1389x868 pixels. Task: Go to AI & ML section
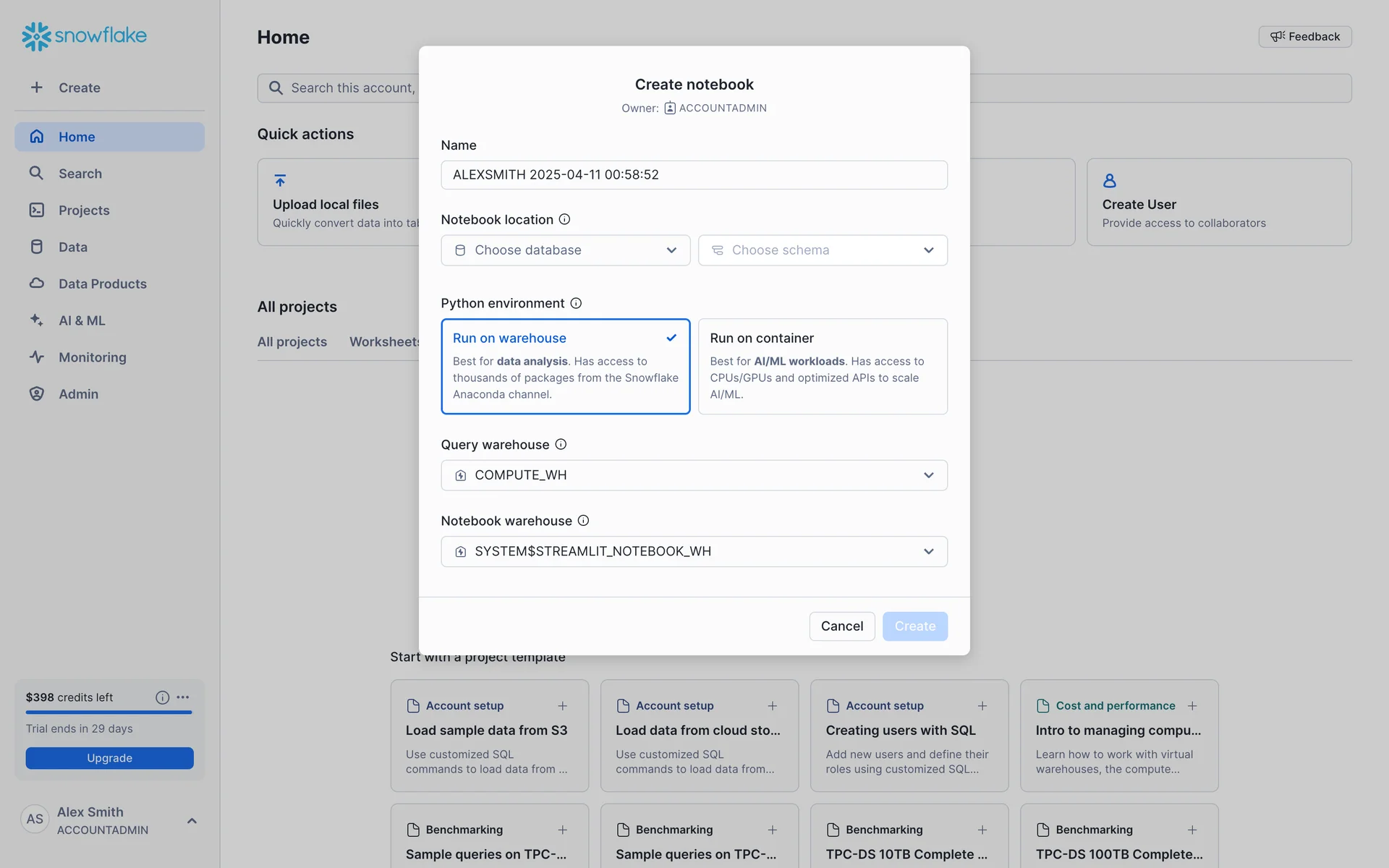click(x=82, y=320)
